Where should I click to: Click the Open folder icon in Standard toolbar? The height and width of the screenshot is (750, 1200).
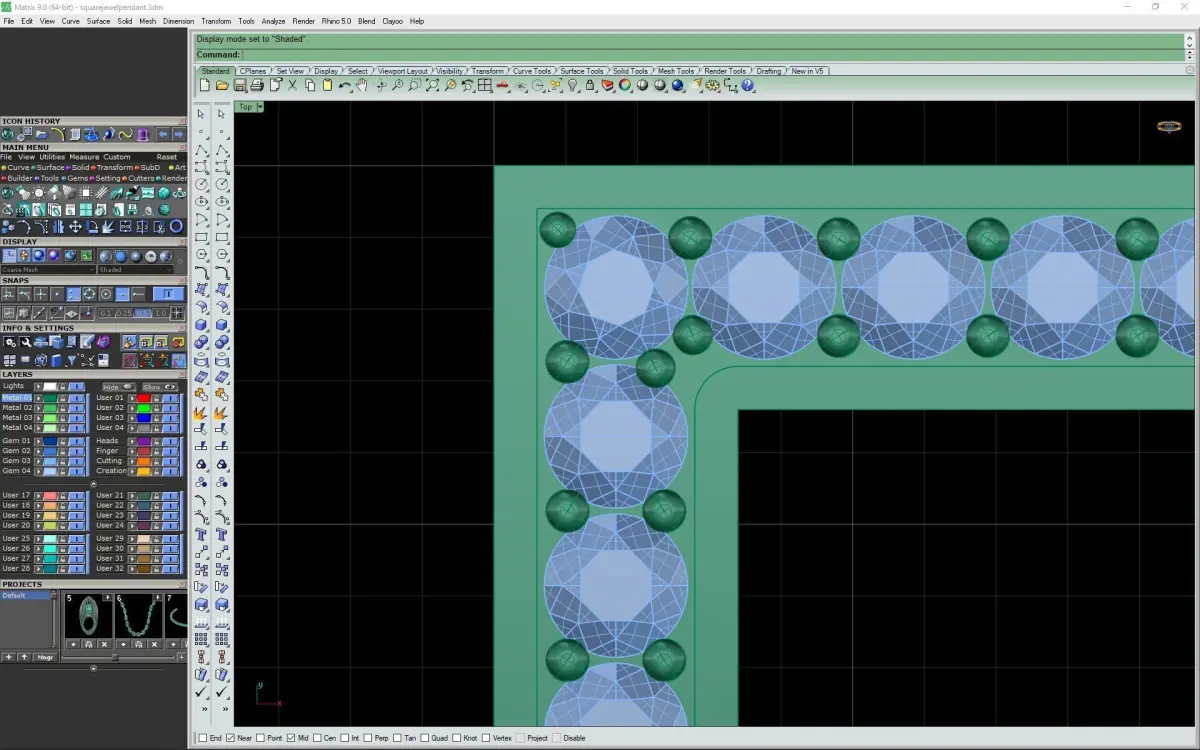pos(222,85)
